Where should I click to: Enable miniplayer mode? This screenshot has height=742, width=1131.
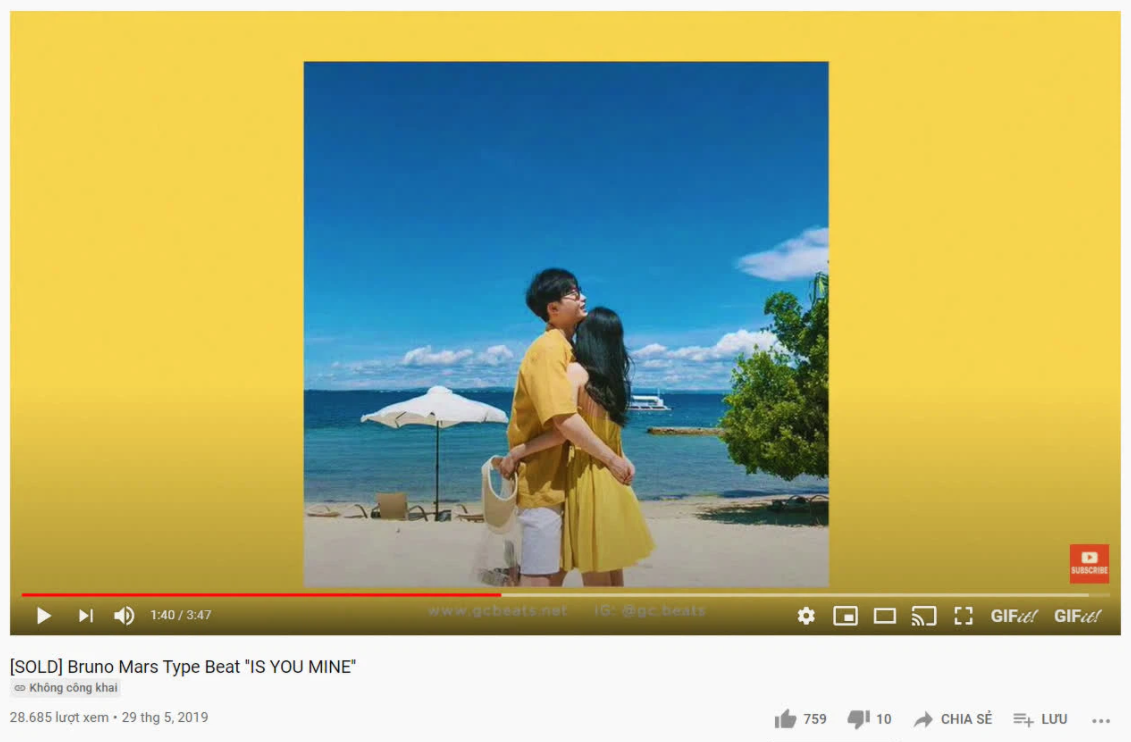(x=845, y=615)
